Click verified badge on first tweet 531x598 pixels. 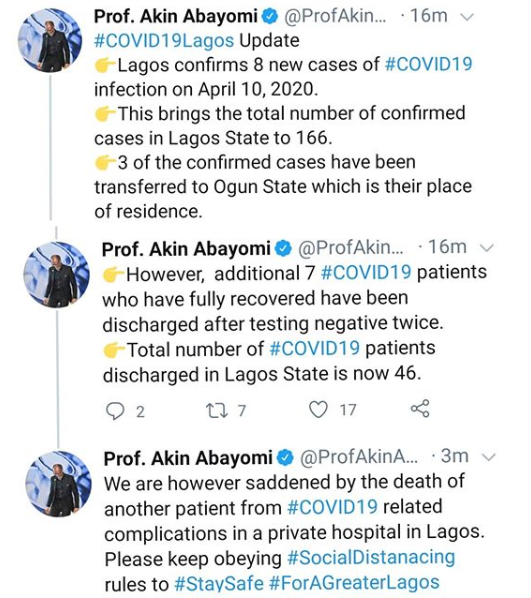coord(270,17)
